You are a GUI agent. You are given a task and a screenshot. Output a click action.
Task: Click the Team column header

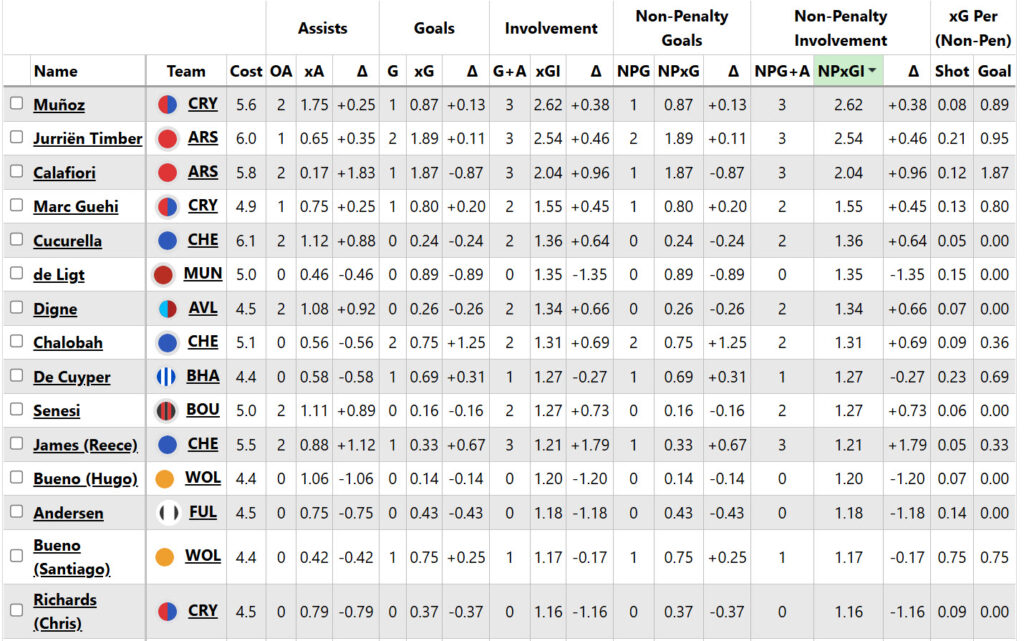[186, 71]
